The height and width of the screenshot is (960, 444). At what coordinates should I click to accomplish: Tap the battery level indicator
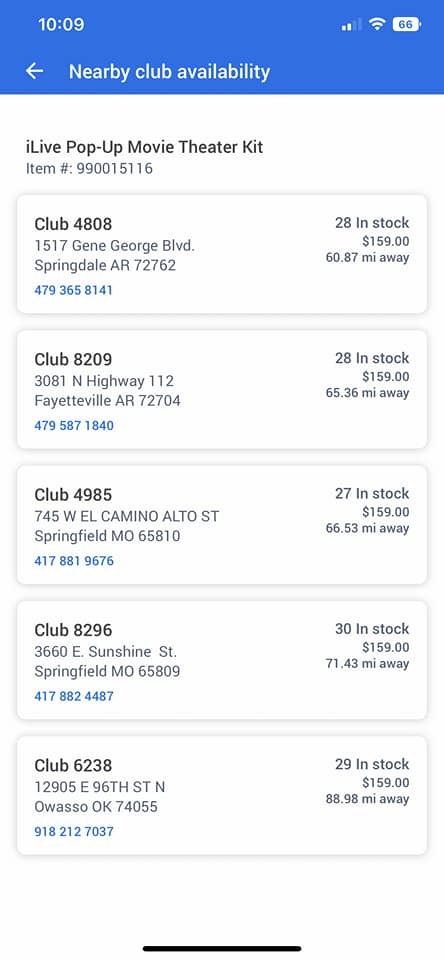tap(407, 24)
